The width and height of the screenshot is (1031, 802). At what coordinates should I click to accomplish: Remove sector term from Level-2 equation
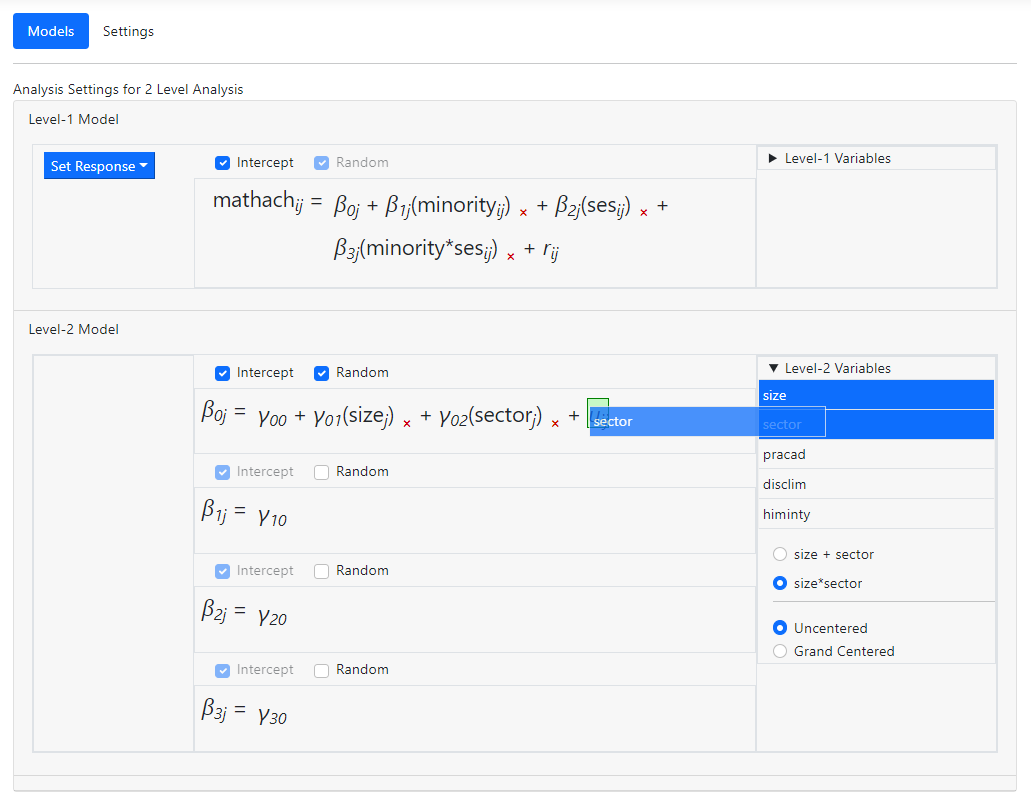[x=555, y=423]
